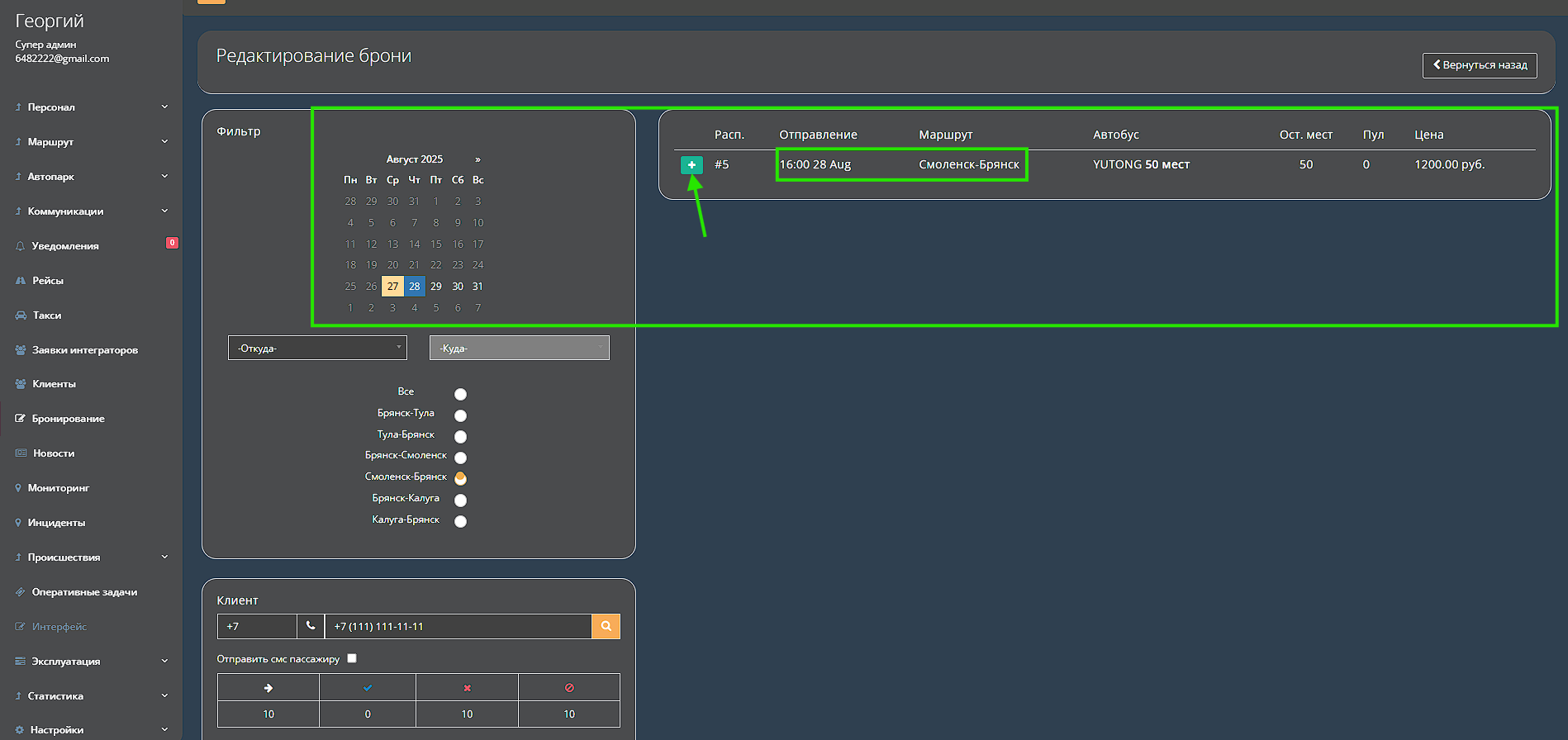Enable Отправить смс пассажиру checkbox
The height and width of the screenshot is (740, 1568).
[352, 658]
